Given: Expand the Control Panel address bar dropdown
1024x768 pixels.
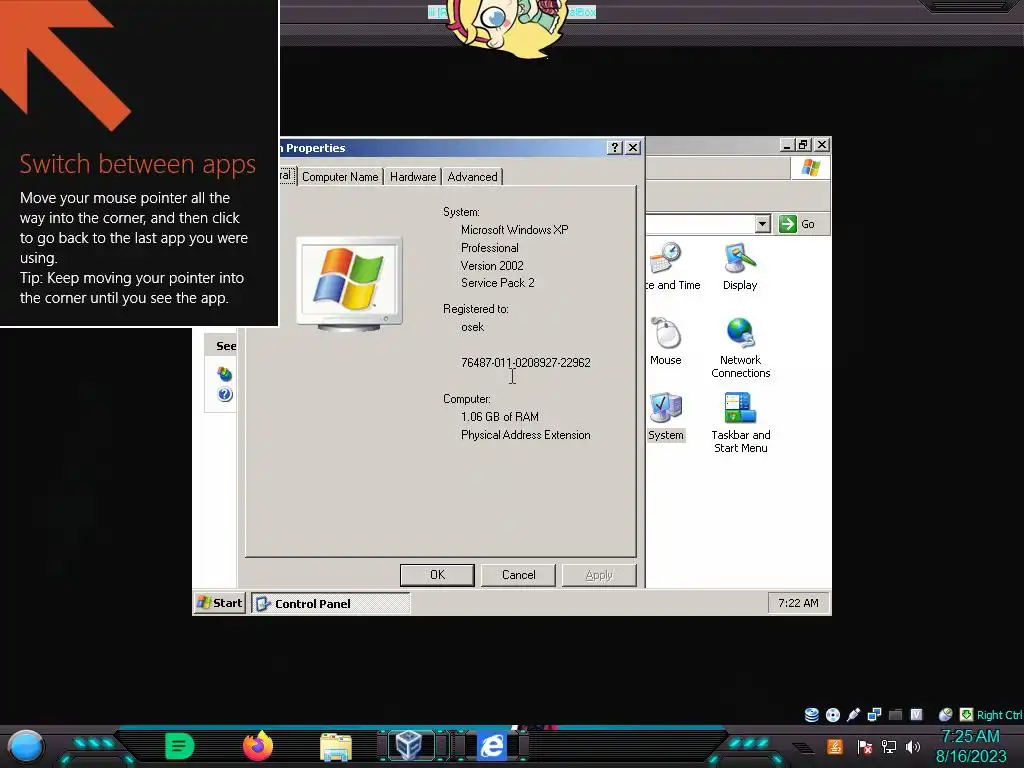Looking at the screenshot, I should click(x=762, y=224).
